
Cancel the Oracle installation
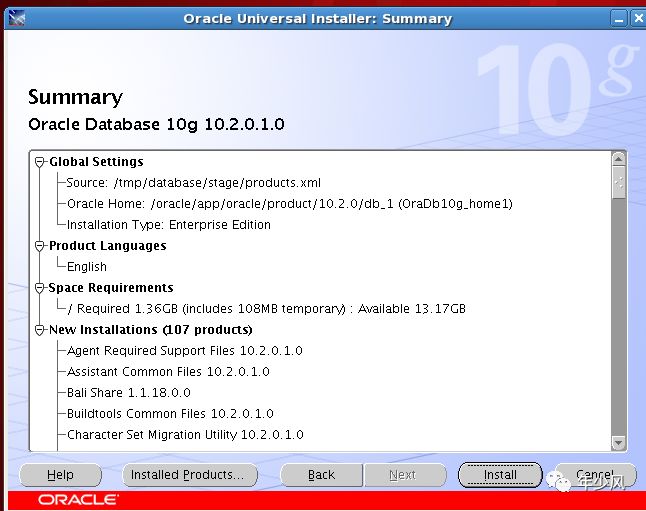(595, 475)
